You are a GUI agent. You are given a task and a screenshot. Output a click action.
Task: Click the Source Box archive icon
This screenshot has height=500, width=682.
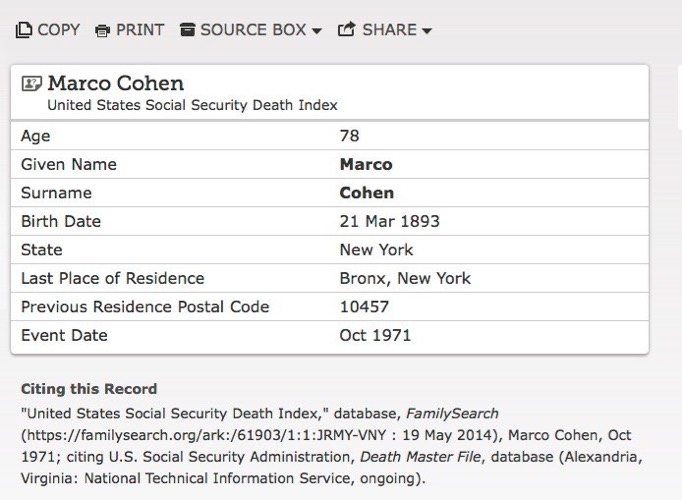187,30
